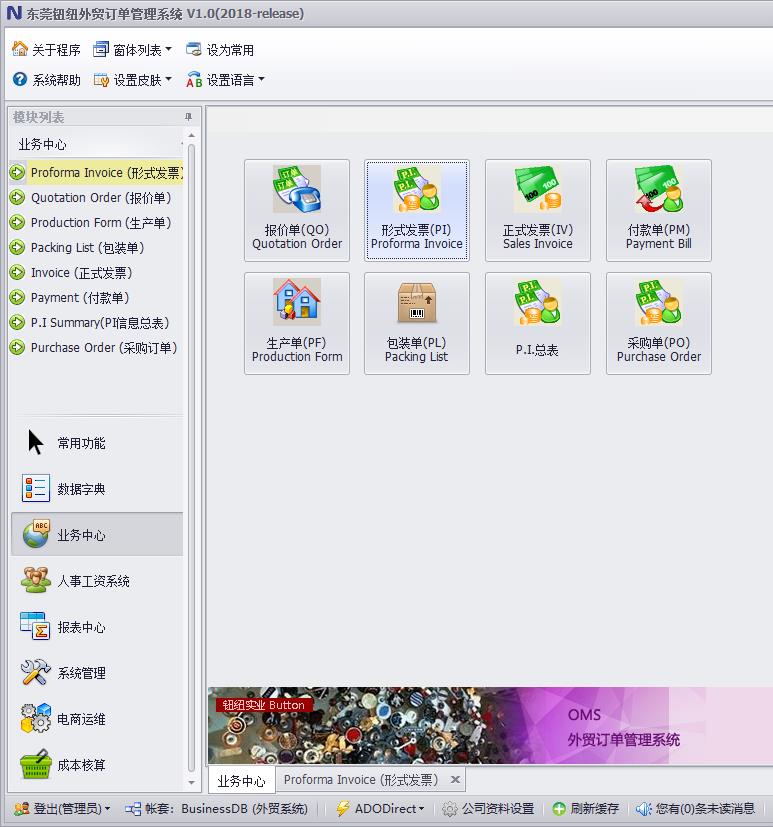Open the 设置皮肤 skin dropdown

pos(132,80)
